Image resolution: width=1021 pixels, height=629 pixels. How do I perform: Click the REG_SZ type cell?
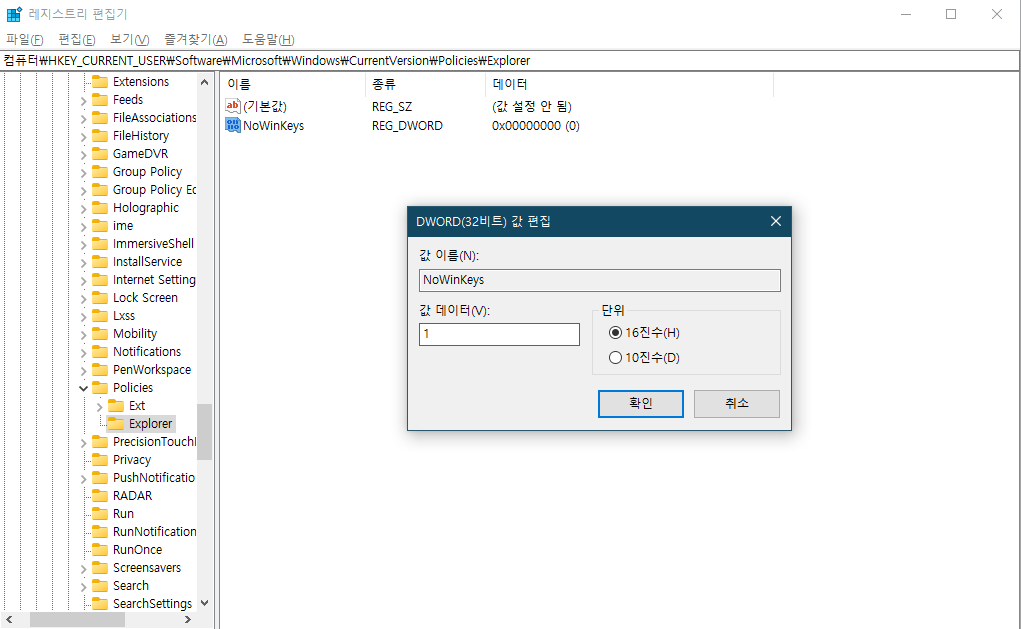392,107
